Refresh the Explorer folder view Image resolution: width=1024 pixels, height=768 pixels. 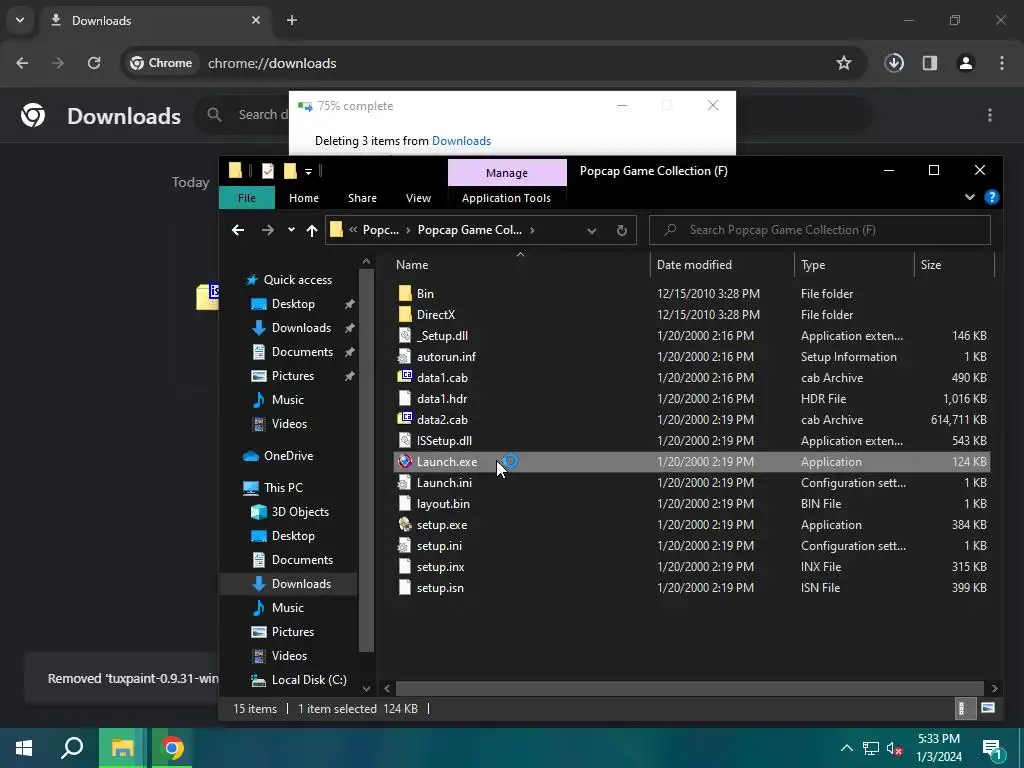622,230
